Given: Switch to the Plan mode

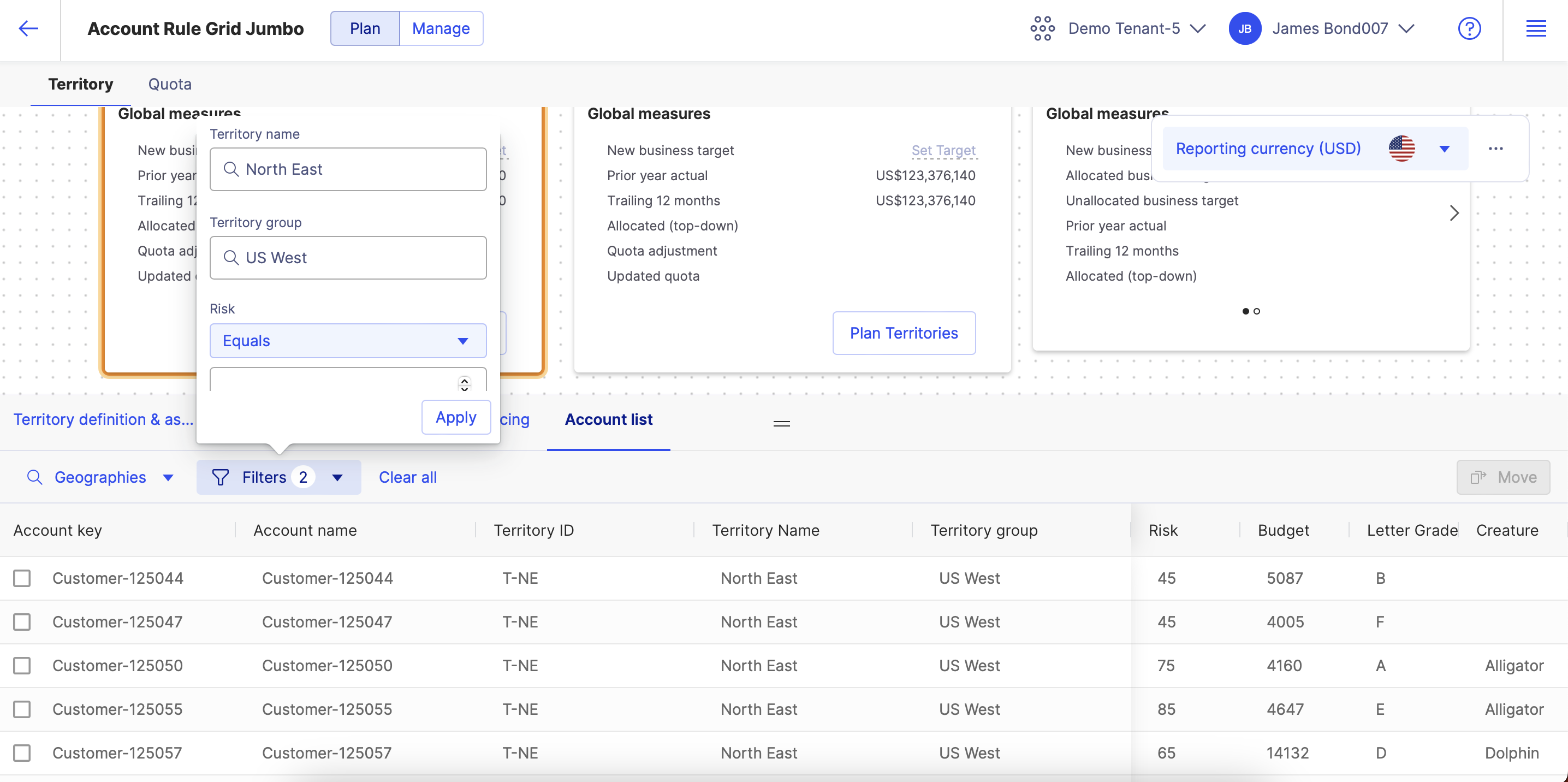Looking at the screenshot, I should pyautogui.click(x=365, y=28).
